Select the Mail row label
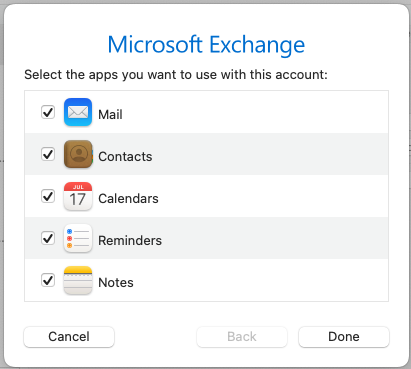The image size is (411, 369). [110, 115]
